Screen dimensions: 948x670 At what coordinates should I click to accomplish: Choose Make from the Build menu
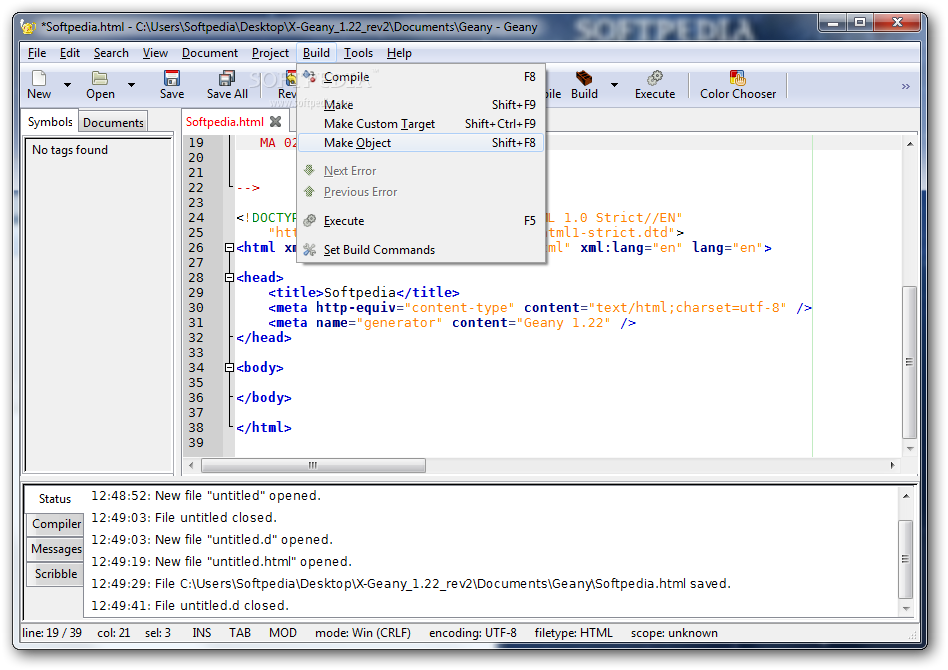421,105
